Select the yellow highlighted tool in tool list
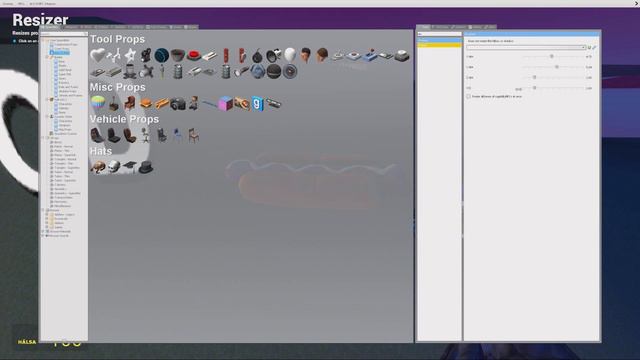This screenshot has width=640, height=360. 439,45
